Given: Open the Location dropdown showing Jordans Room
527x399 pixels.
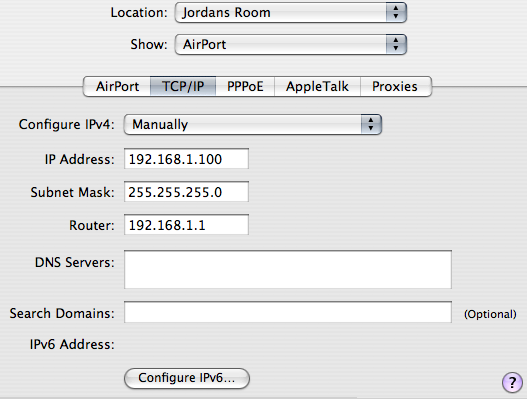Looking at the screenshot, I should pos(291,12).
